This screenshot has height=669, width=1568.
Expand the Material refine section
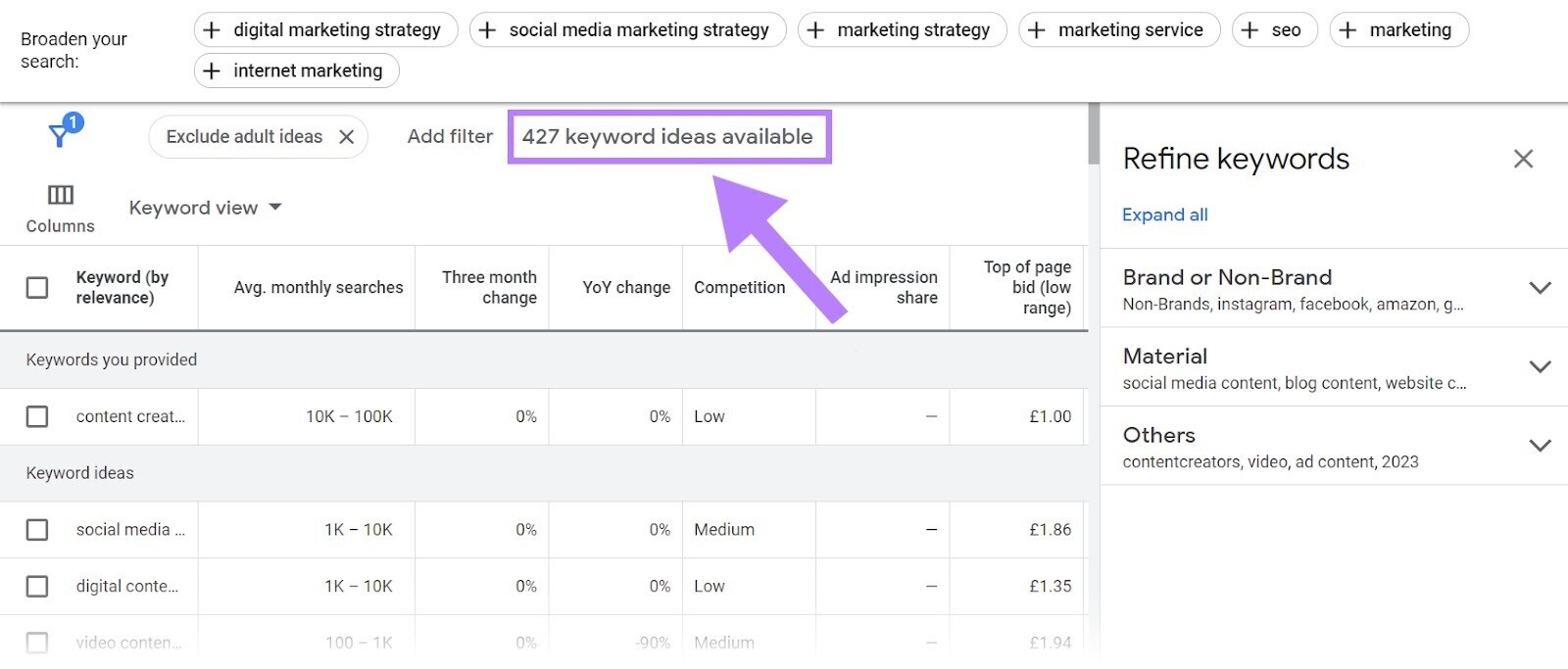[1540, 367]
